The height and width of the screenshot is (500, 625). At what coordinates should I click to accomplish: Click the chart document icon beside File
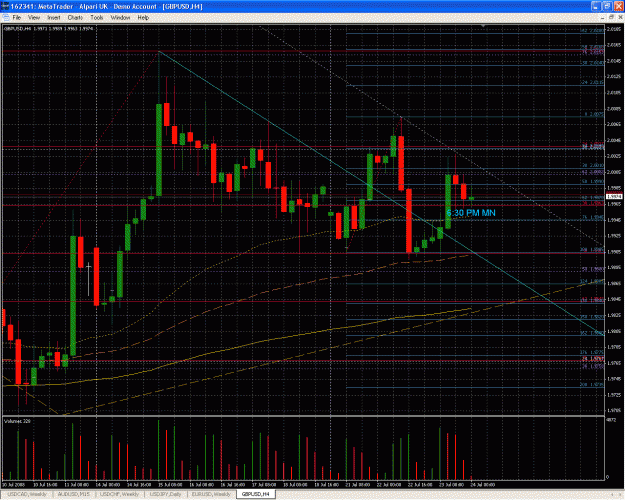(6, 18)
